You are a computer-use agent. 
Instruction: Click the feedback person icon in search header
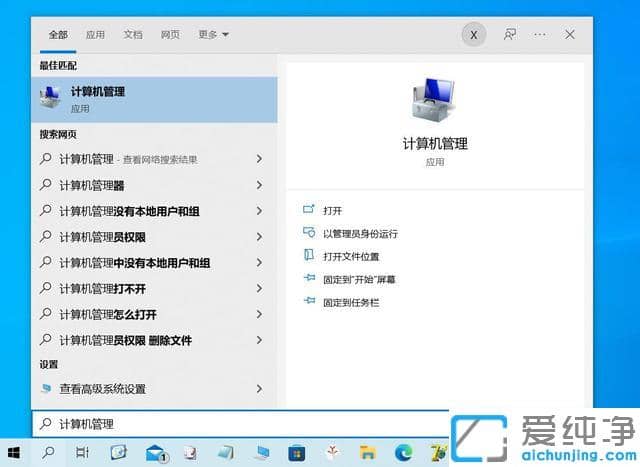(509, 34)
